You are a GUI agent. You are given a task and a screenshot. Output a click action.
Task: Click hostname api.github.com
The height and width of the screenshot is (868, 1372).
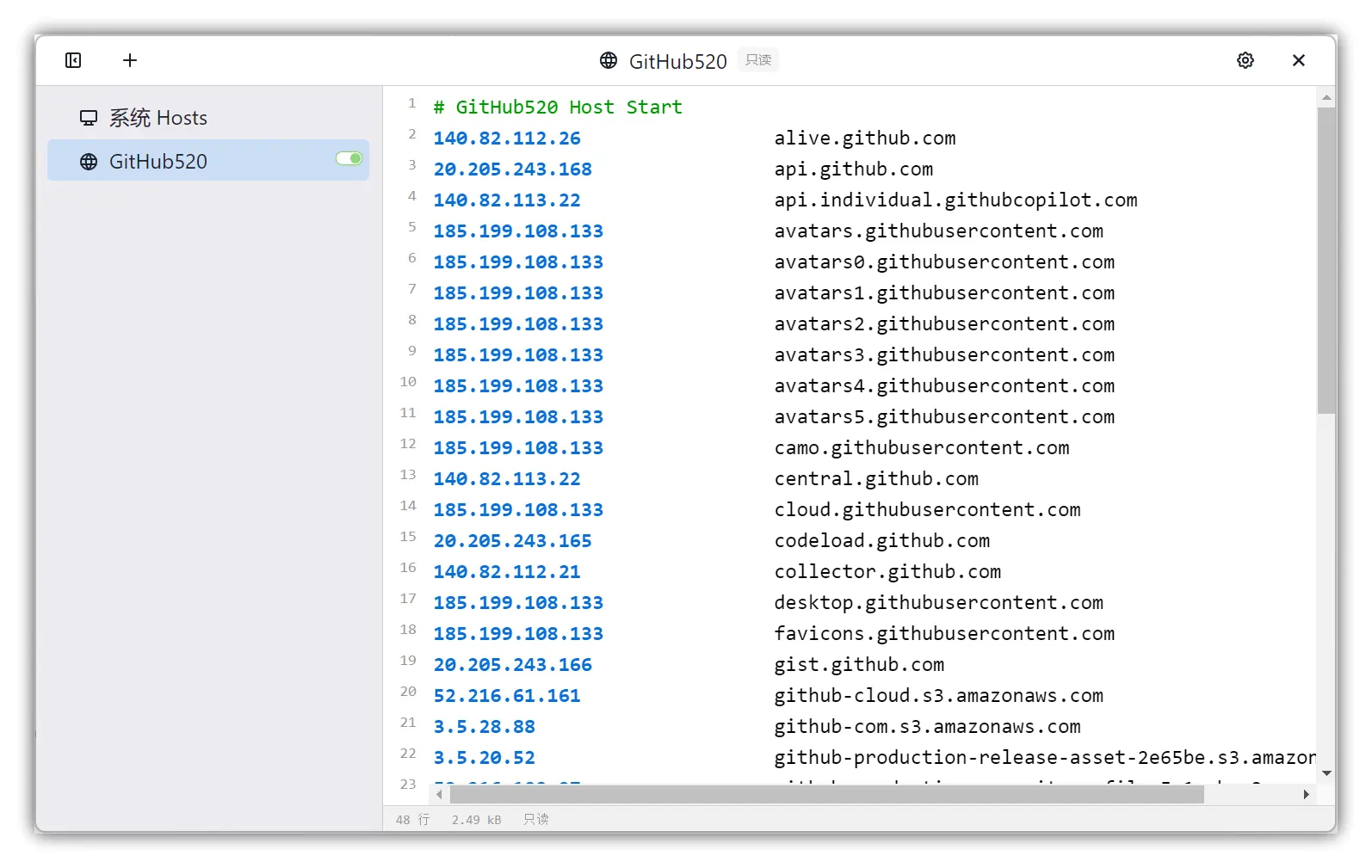click(x=854, y=169)
